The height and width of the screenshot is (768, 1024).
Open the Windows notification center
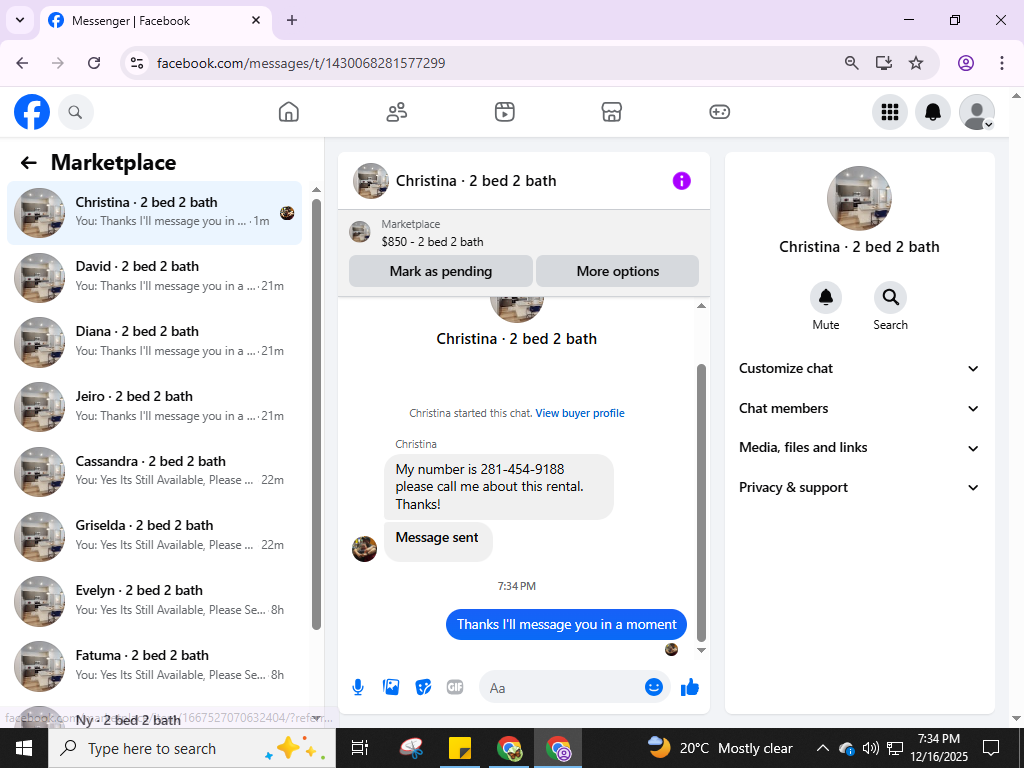(991, 748)
